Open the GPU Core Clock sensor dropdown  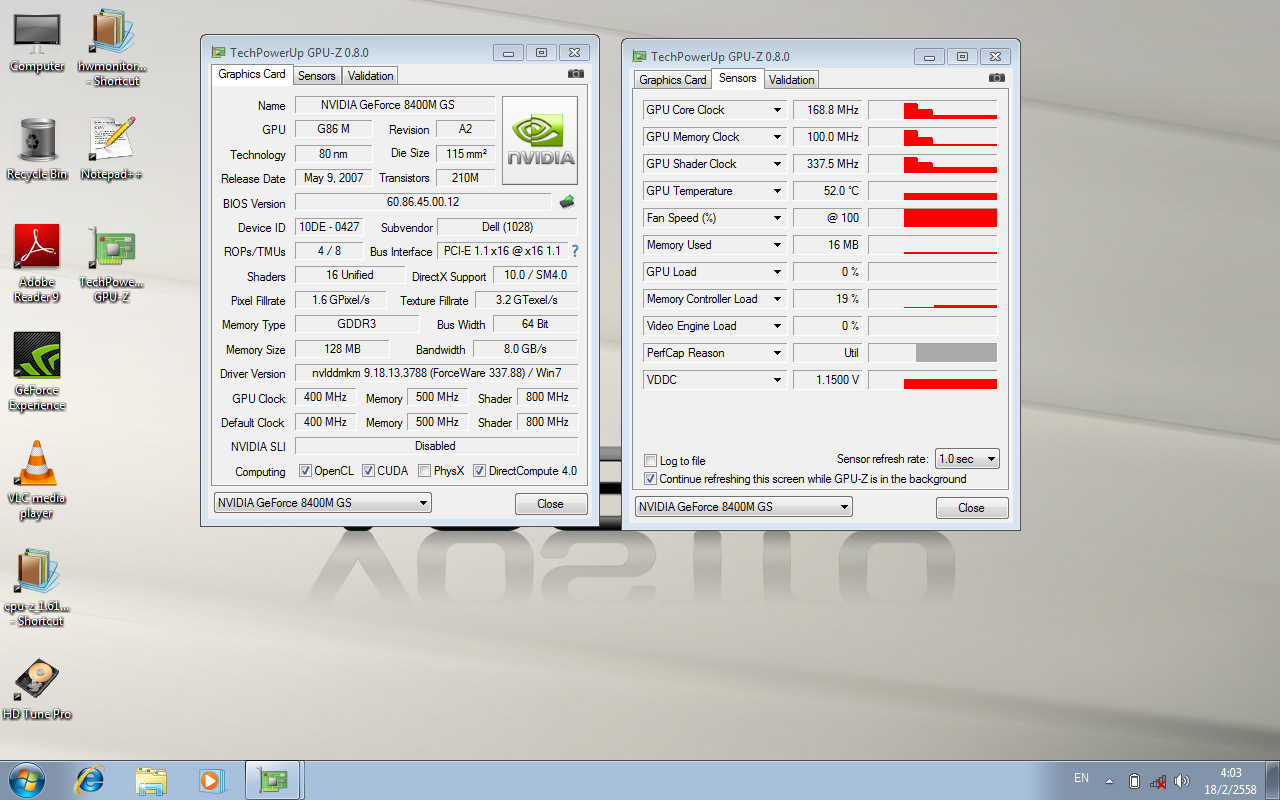click(x=777, y=110)
